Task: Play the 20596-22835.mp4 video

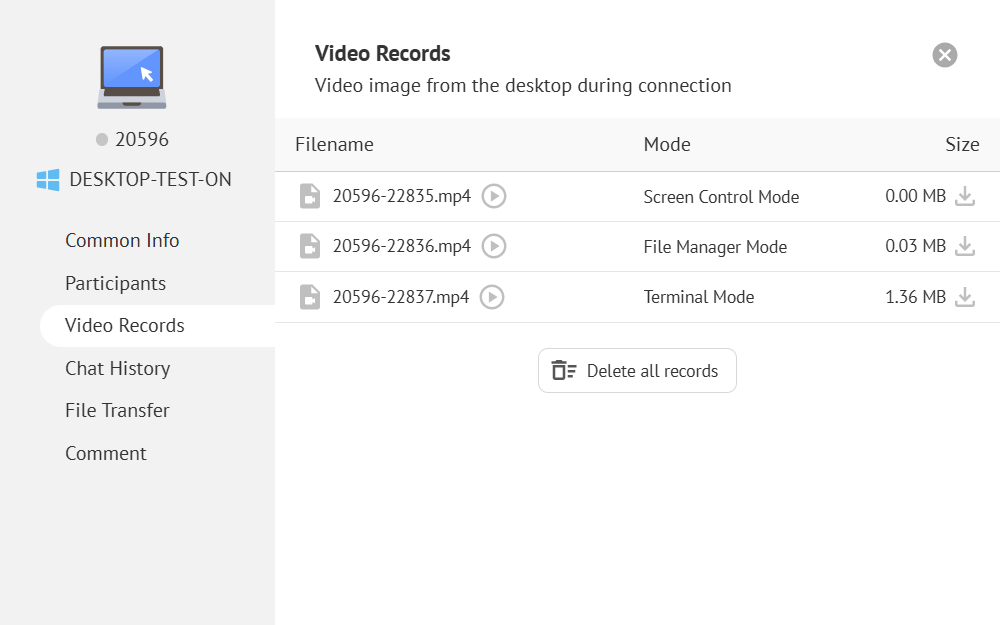Action: click(x=494, y=196)
